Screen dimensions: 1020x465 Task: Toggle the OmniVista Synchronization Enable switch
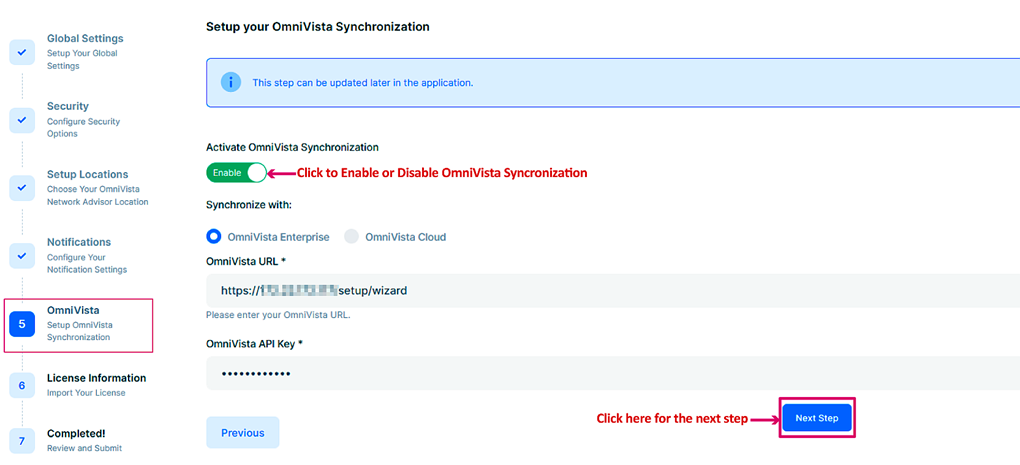tap(237, 172)
